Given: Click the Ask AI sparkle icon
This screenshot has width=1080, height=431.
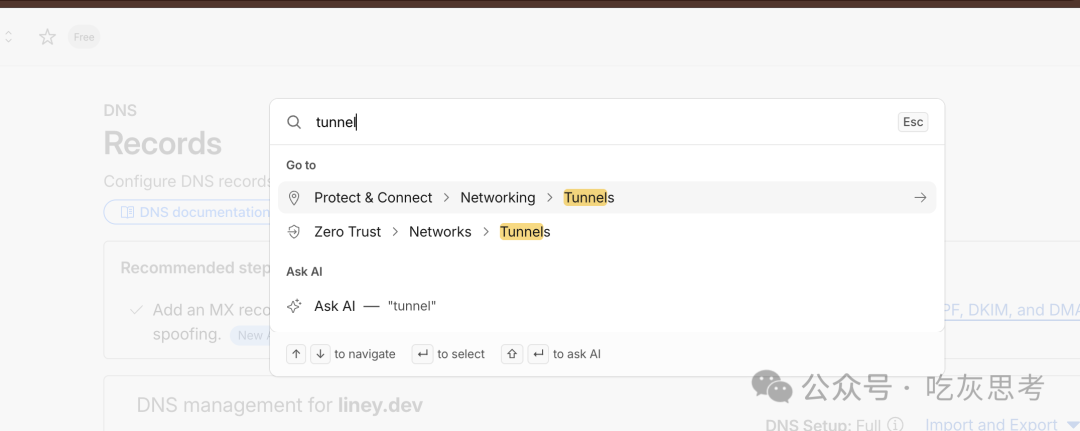Looking at the screenshot, I should (294, 306).
